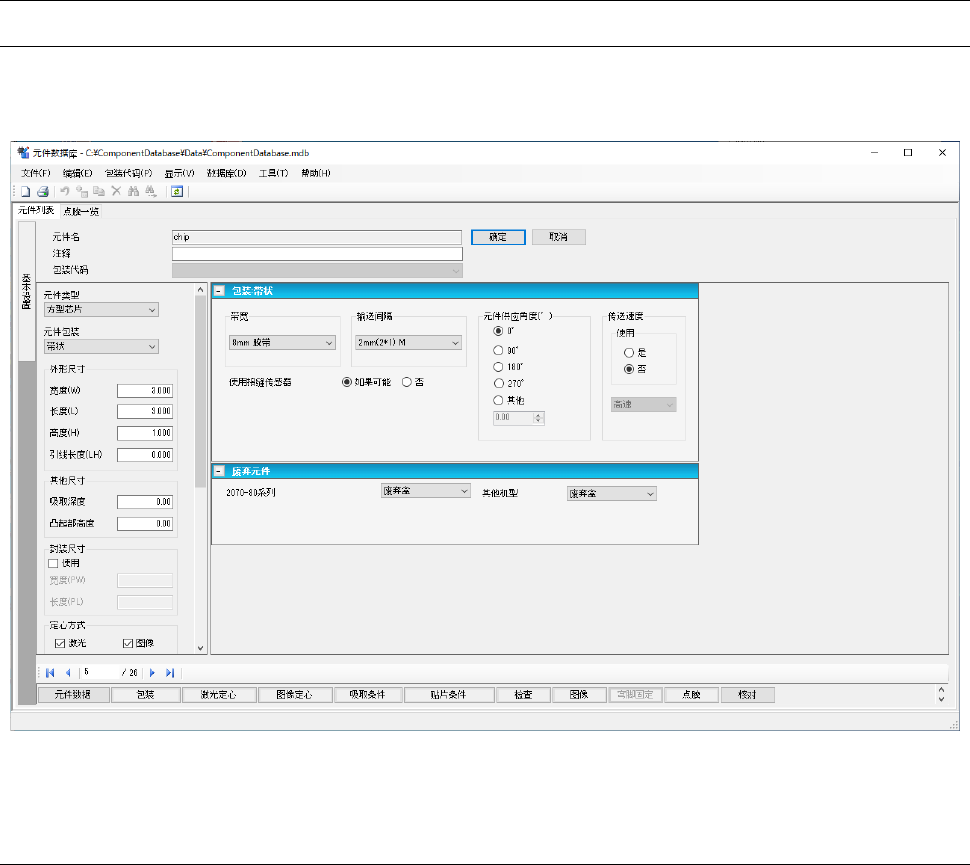Choose 是 under 传送速度 使用

click(628, 353)
